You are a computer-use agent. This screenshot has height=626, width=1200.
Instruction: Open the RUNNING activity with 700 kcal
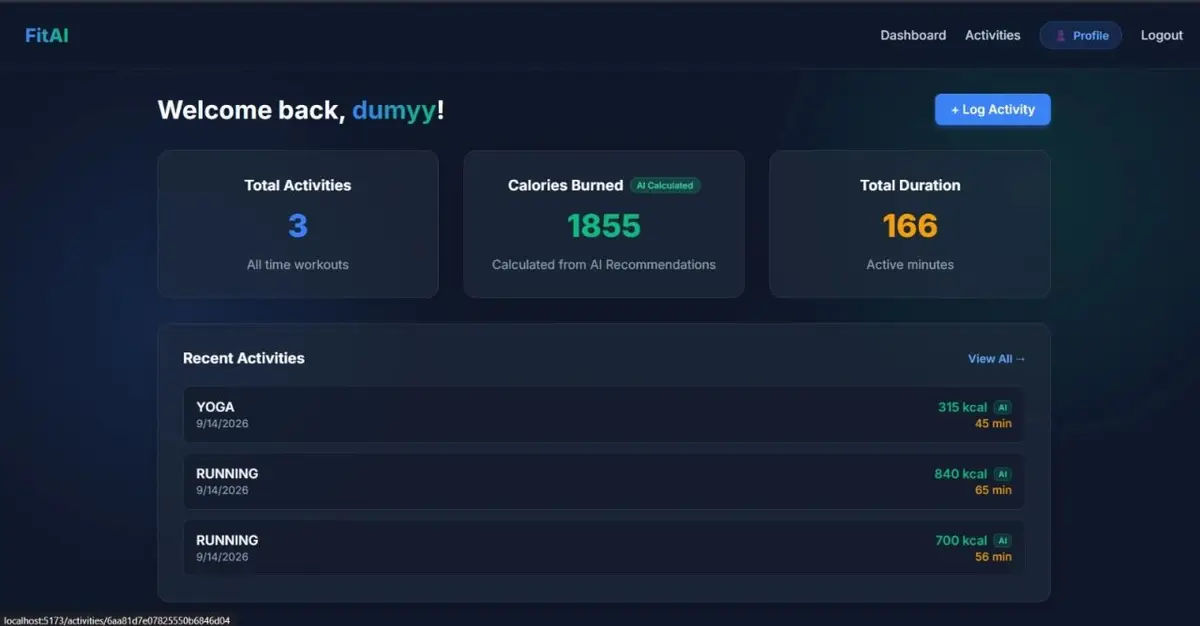604,548
